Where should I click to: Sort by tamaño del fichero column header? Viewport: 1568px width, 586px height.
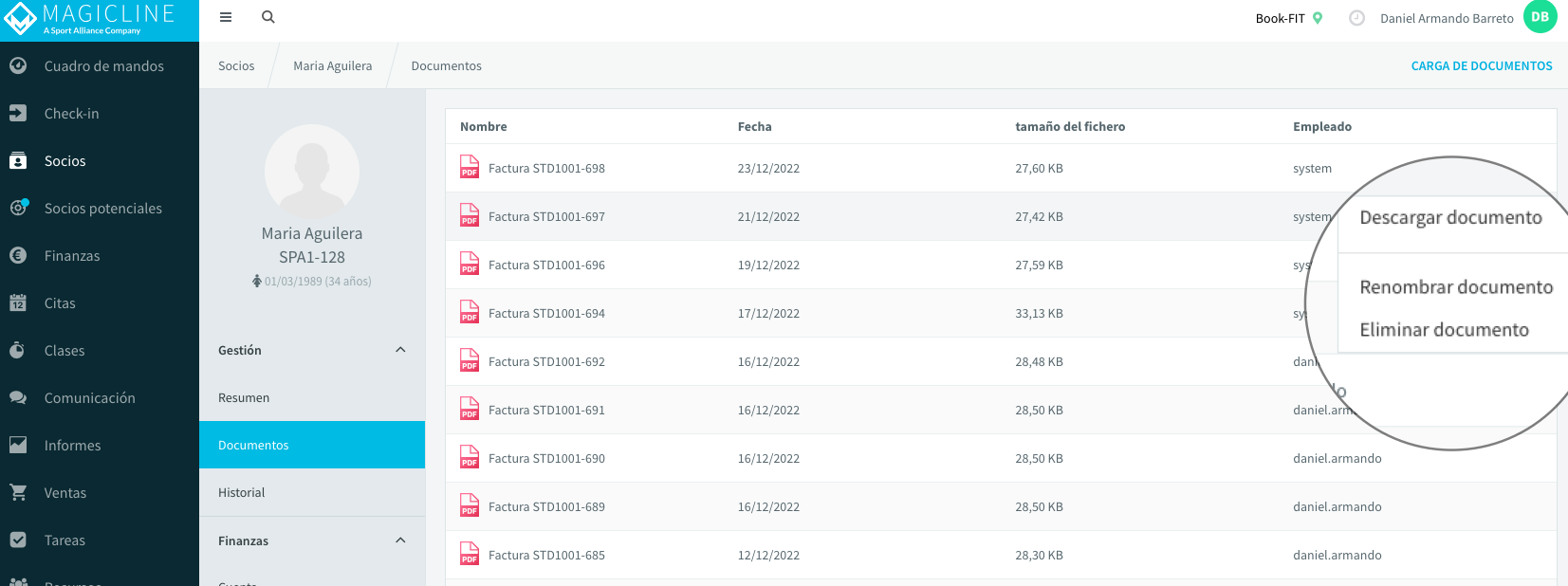1070,126
